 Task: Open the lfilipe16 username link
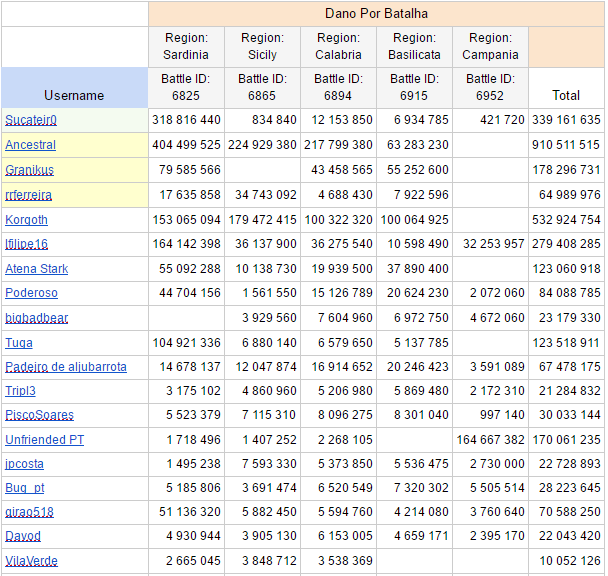click(x=26, y=244)
